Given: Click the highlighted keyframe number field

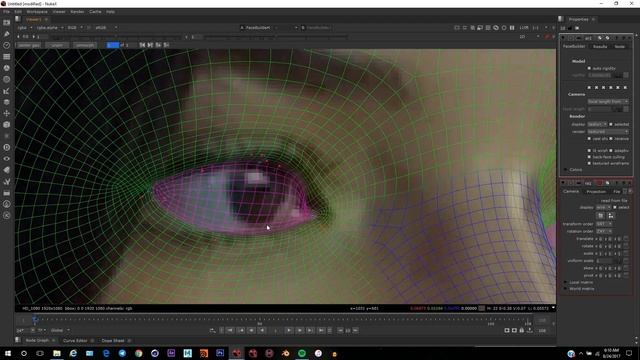Looking at the screenshot, I should [113, 45].
